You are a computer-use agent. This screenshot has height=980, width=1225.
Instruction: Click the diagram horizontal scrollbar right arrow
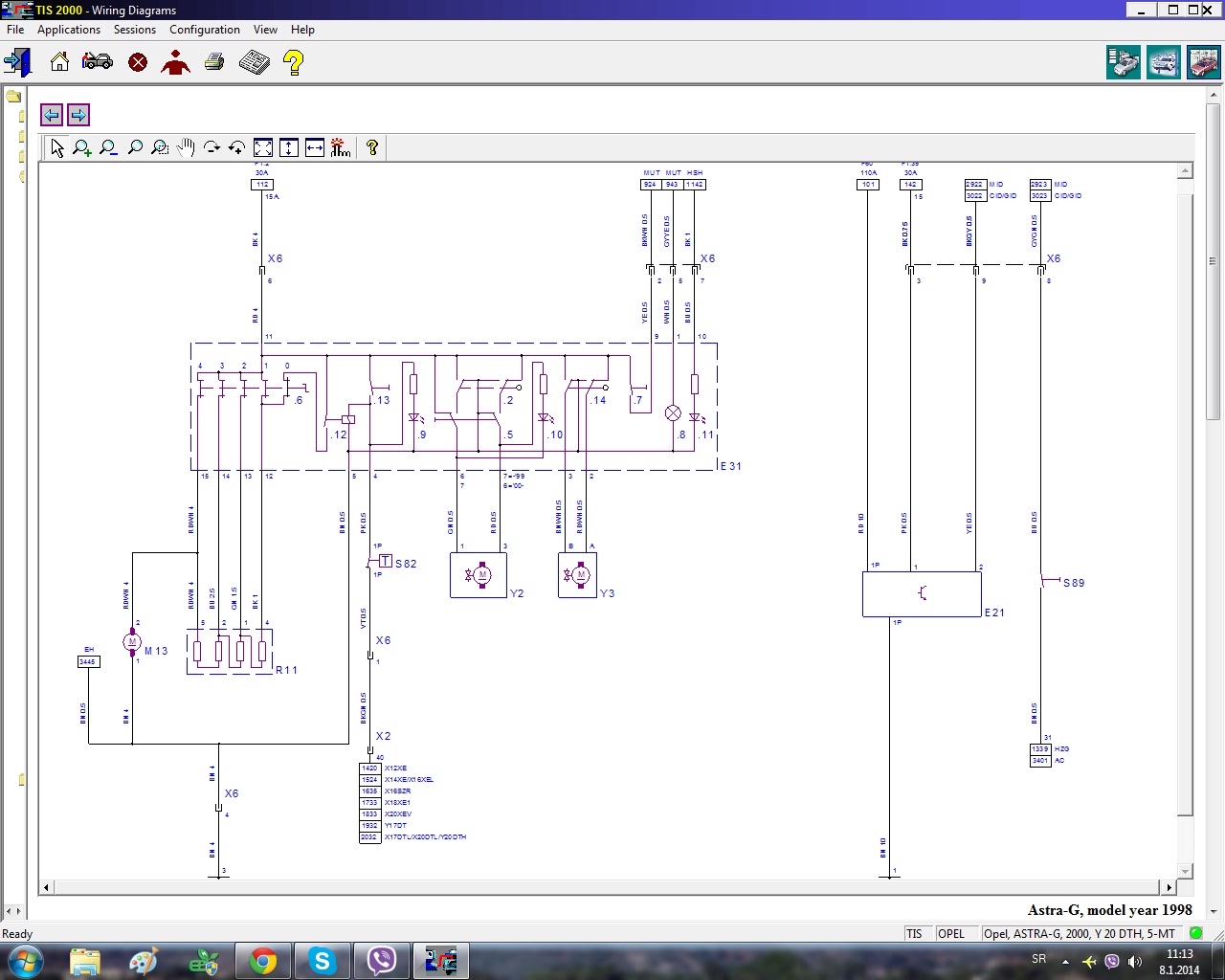point(1169,887)
